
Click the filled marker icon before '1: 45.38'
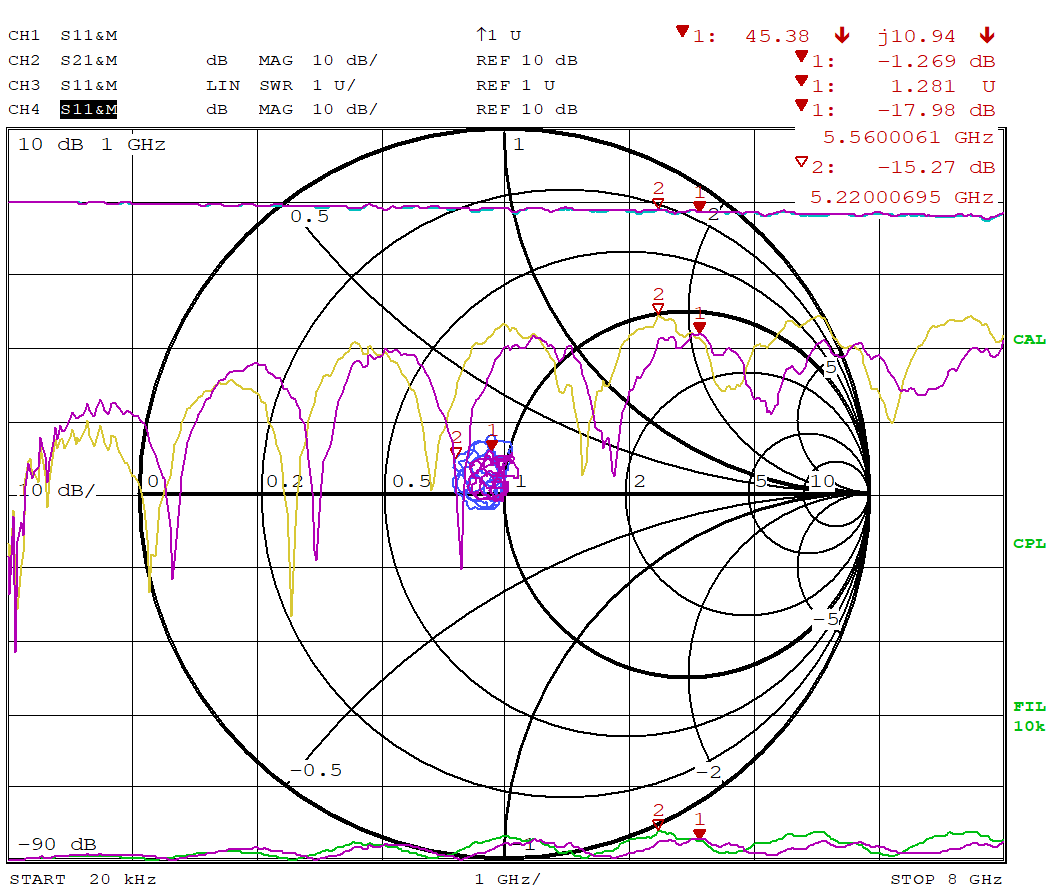(682, 31)
